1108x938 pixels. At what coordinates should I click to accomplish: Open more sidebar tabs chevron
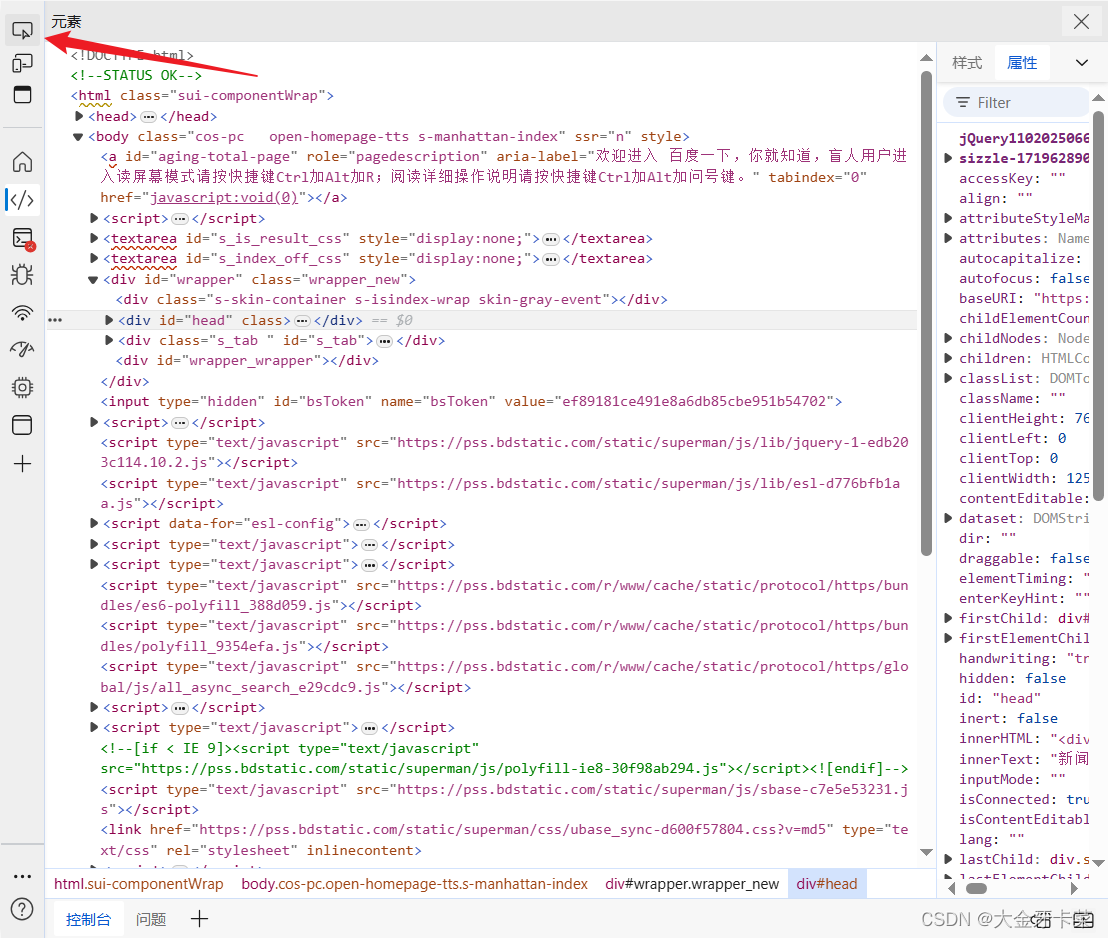[1082, 63]
